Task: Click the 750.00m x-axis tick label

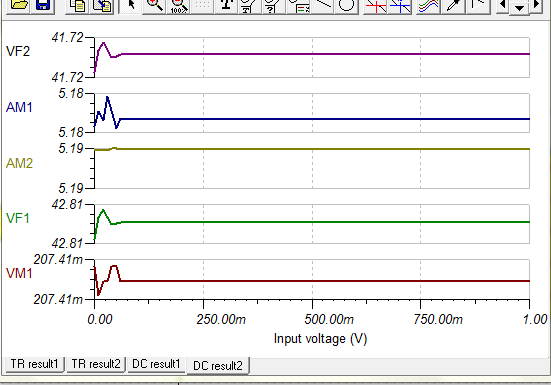Action: (x=438, y=319)
